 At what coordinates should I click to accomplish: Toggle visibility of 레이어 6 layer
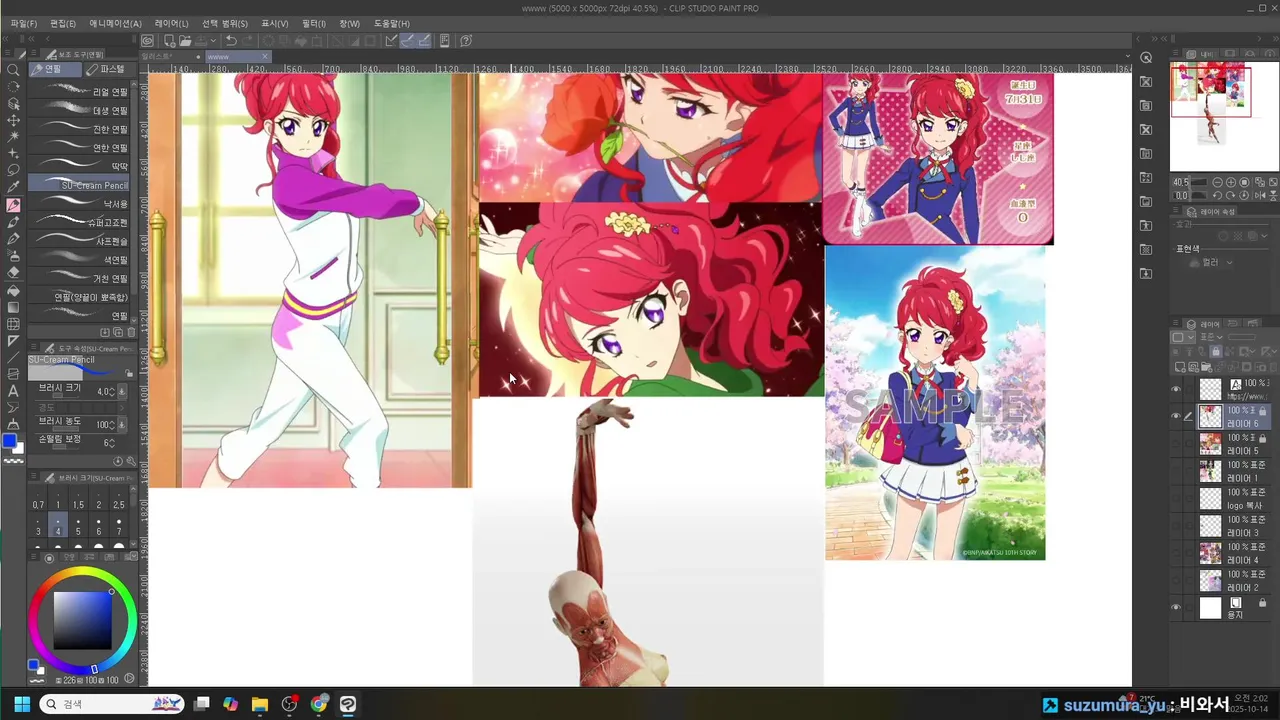coord(1176,417)
